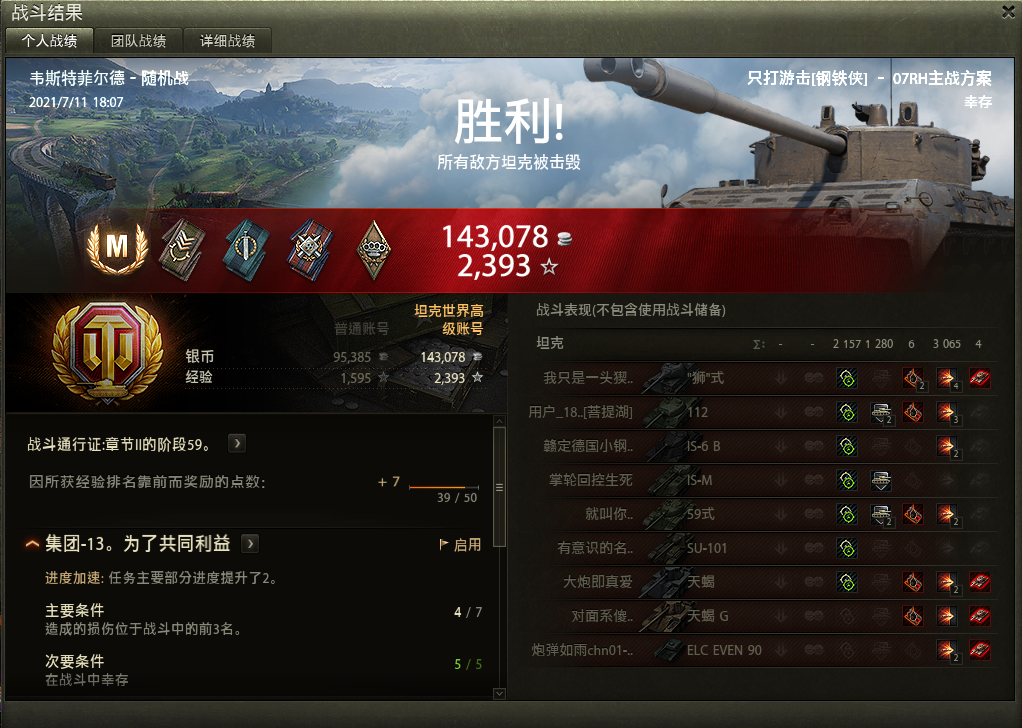The height and width of the screenshot is (728, 1022).
Task: Click the blue-red striped star medal icon
Action: click(310, 250)
